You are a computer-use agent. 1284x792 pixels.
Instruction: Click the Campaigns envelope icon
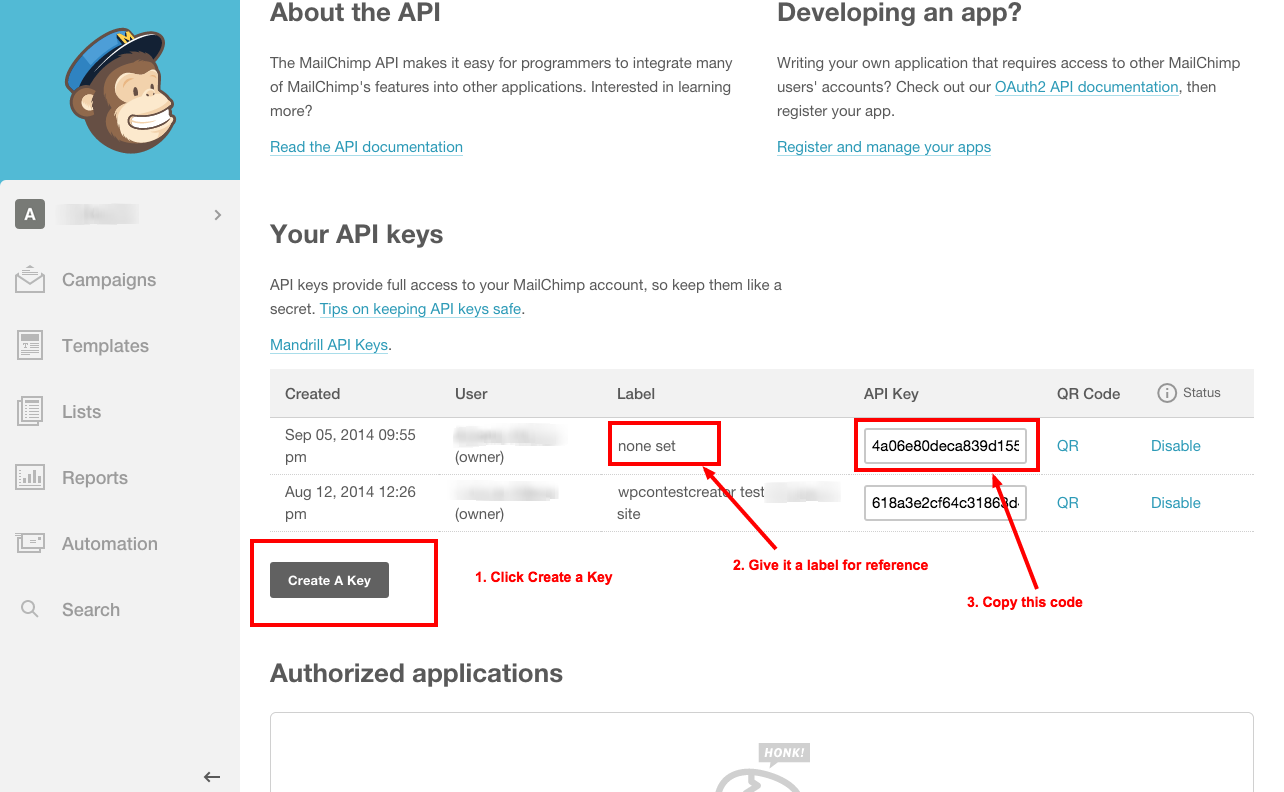click(x=30, y=280)
